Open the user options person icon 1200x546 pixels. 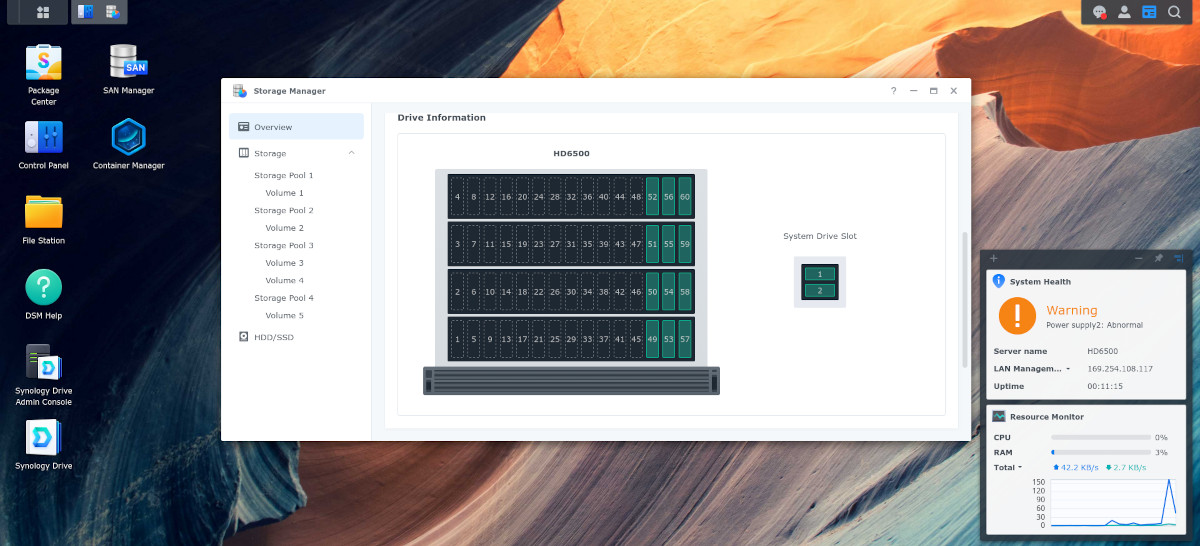point(1125,12)
